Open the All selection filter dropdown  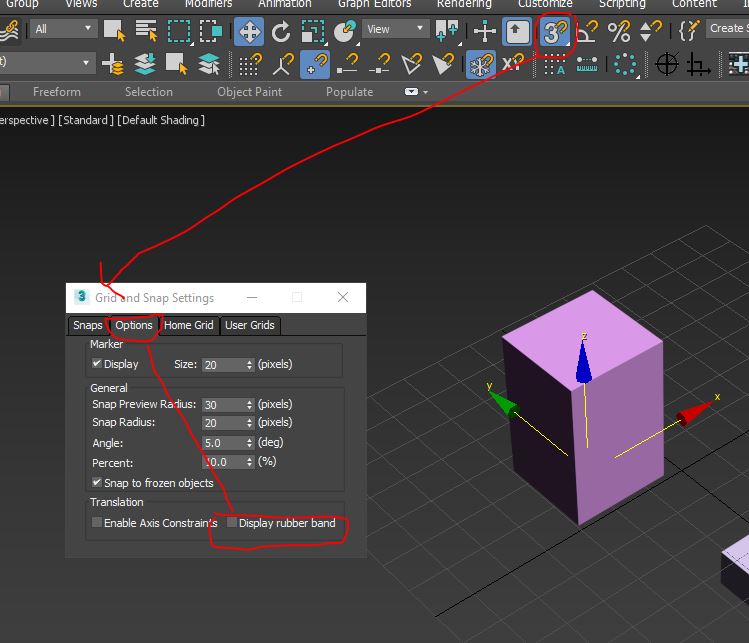(x=64, y=29)
